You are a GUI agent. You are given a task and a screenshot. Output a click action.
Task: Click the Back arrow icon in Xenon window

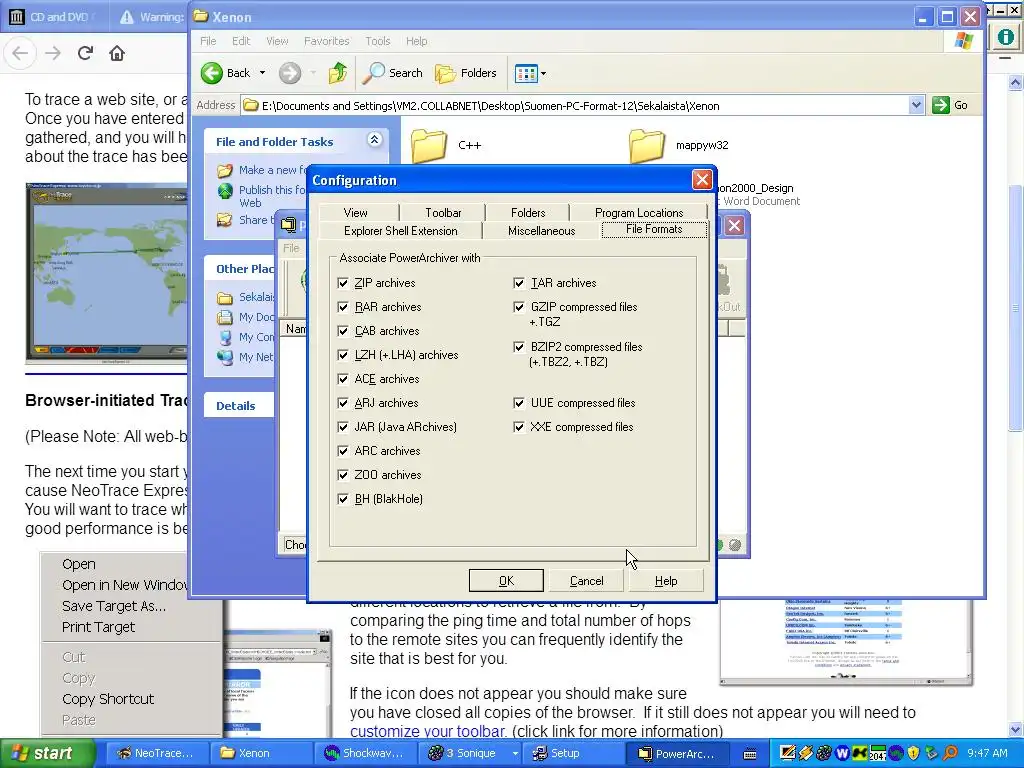click(212, 73)
